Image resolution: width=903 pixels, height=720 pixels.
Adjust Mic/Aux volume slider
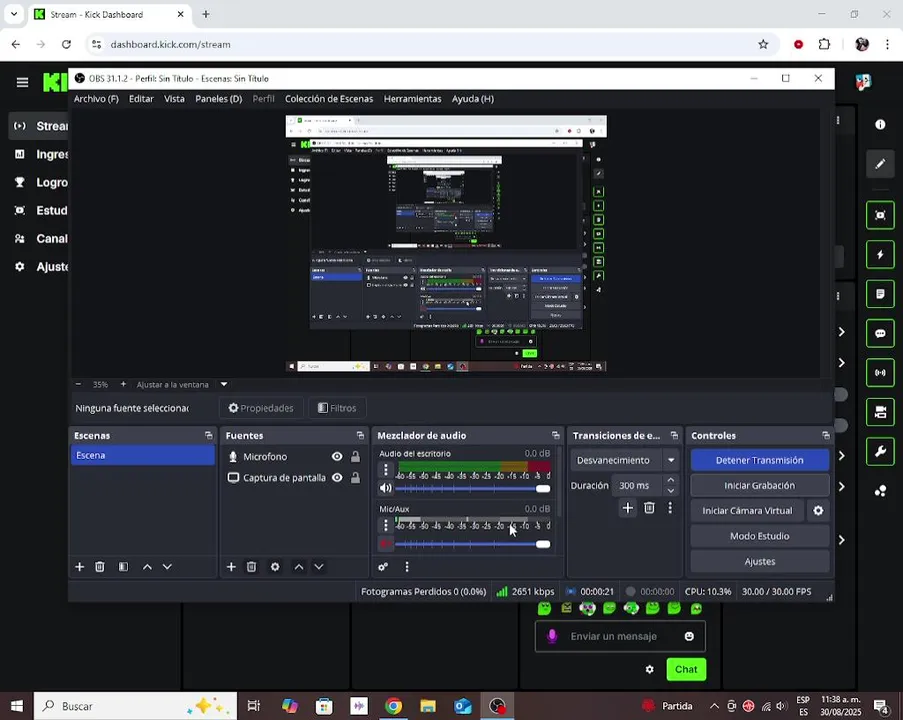click(472, 544)
